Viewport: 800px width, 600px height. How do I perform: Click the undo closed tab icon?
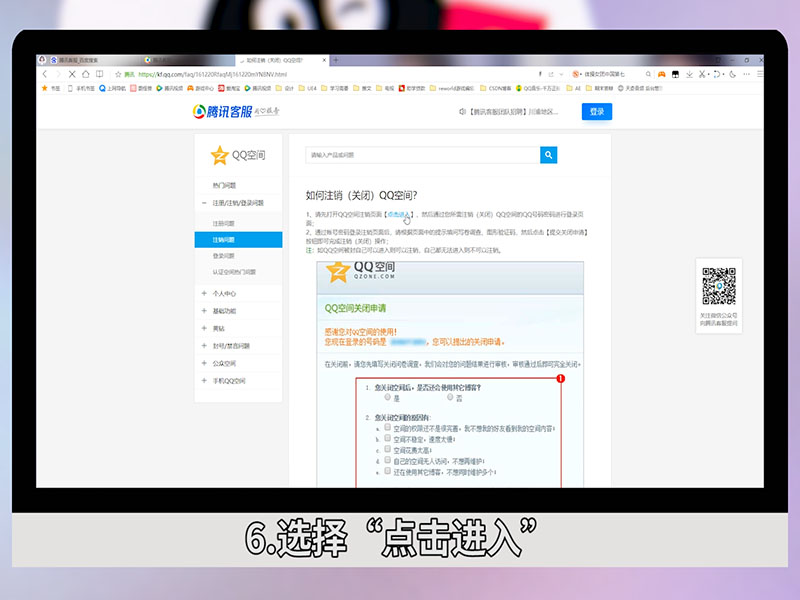pyautogui.click(x=717, y=74)
